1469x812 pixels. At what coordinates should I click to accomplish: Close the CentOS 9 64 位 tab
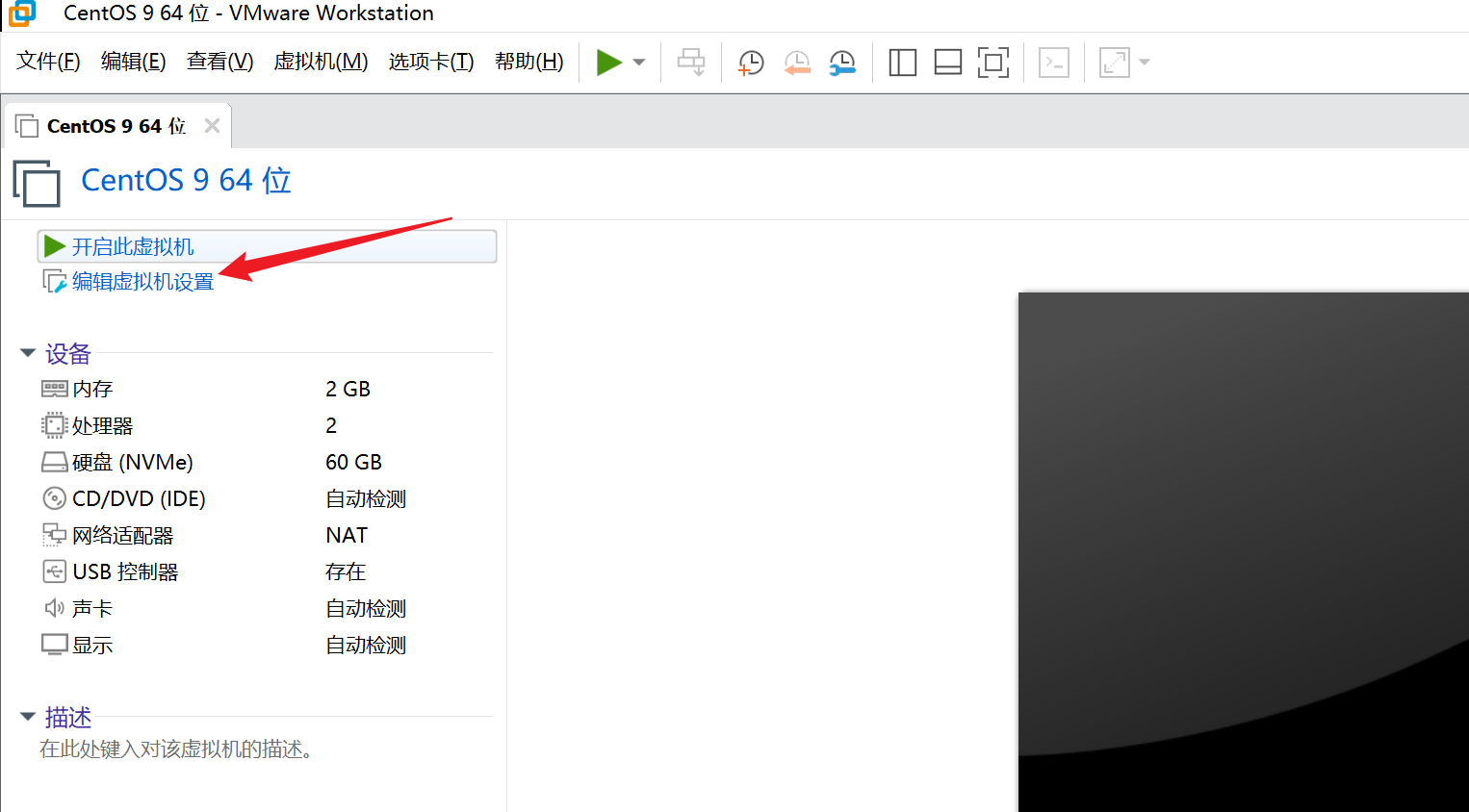pos(212,126)
